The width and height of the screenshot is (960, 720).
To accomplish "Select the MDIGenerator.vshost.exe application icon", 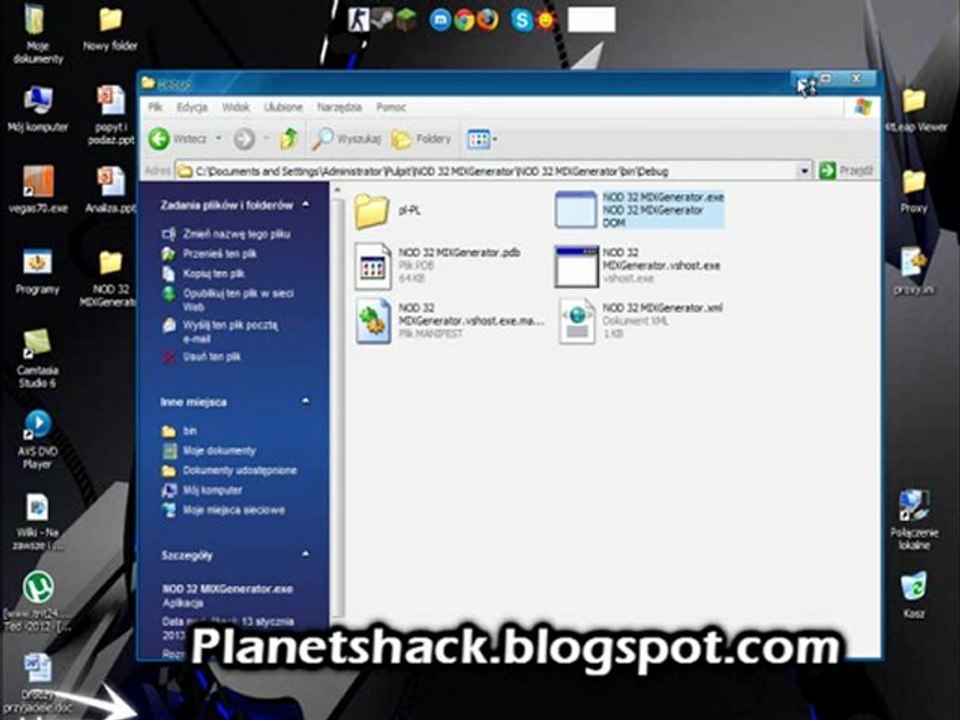I will coord(576,266).
